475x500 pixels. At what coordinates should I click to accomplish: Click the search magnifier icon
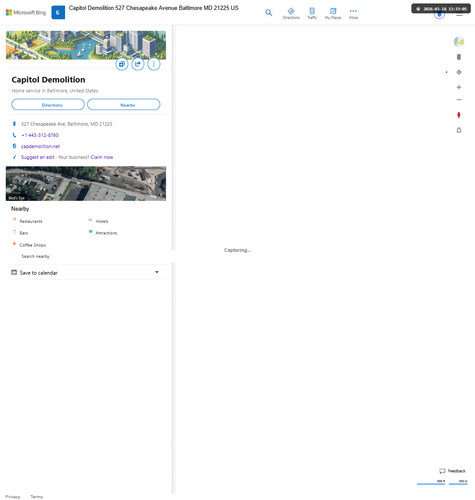268,13
